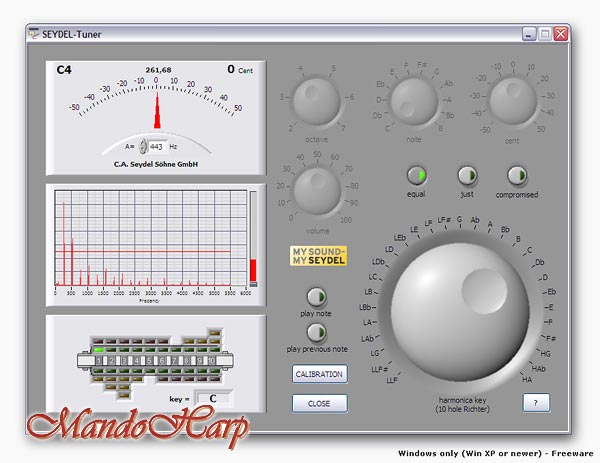
Task: Minimize the SEYDEL-Tuner window
Action: click(529, 34)
